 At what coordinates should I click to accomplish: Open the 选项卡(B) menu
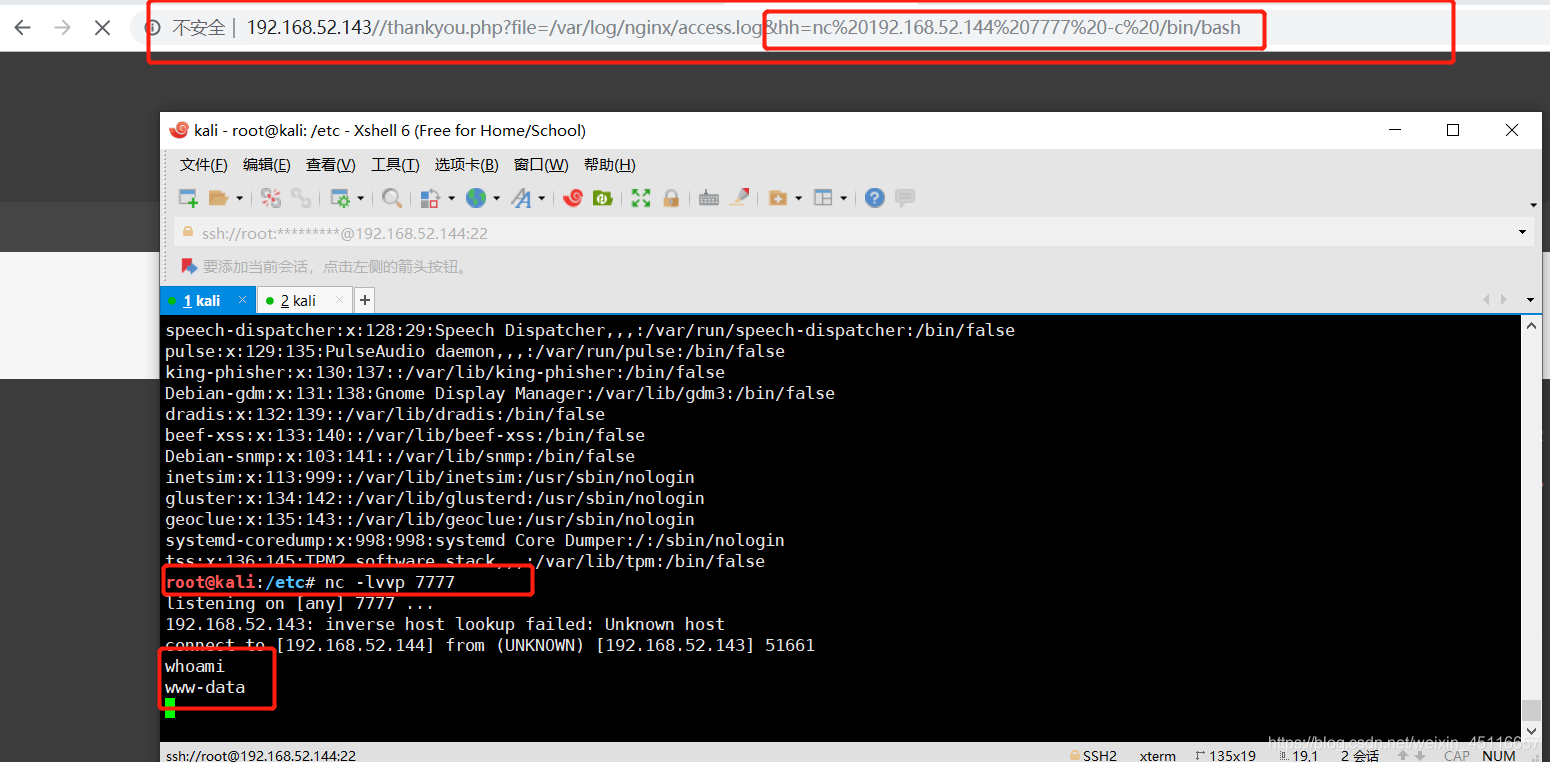[x=466, y=165]
